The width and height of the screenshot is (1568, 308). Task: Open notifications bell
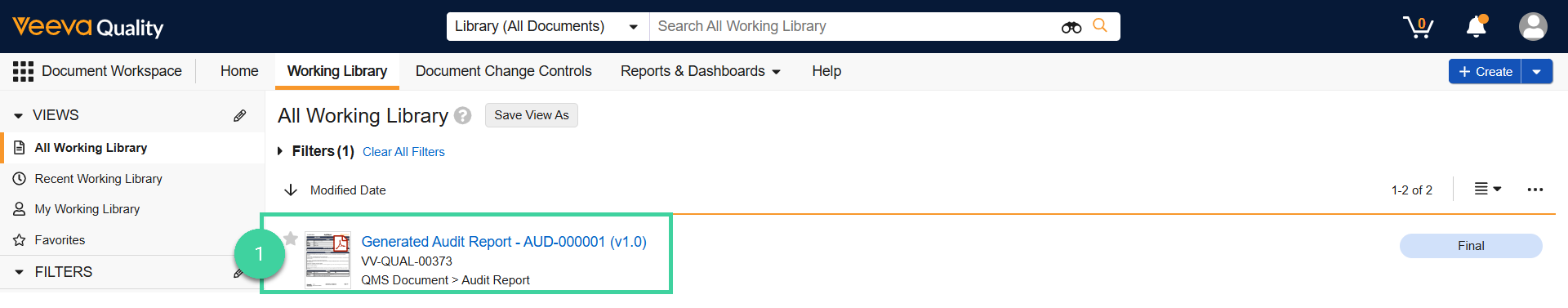tap(1477, 26)
